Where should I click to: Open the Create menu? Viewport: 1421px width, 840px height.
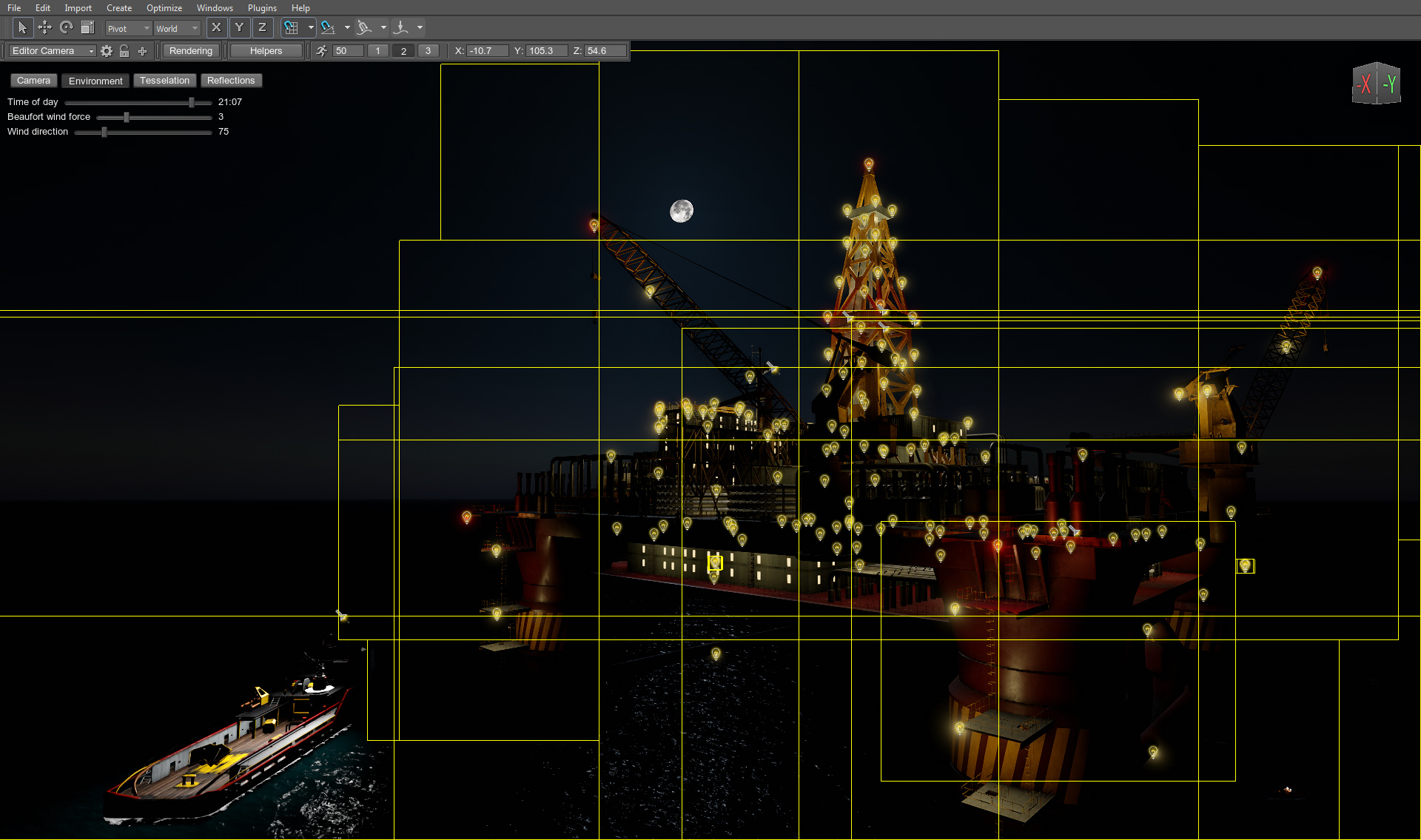pos(119,8)
